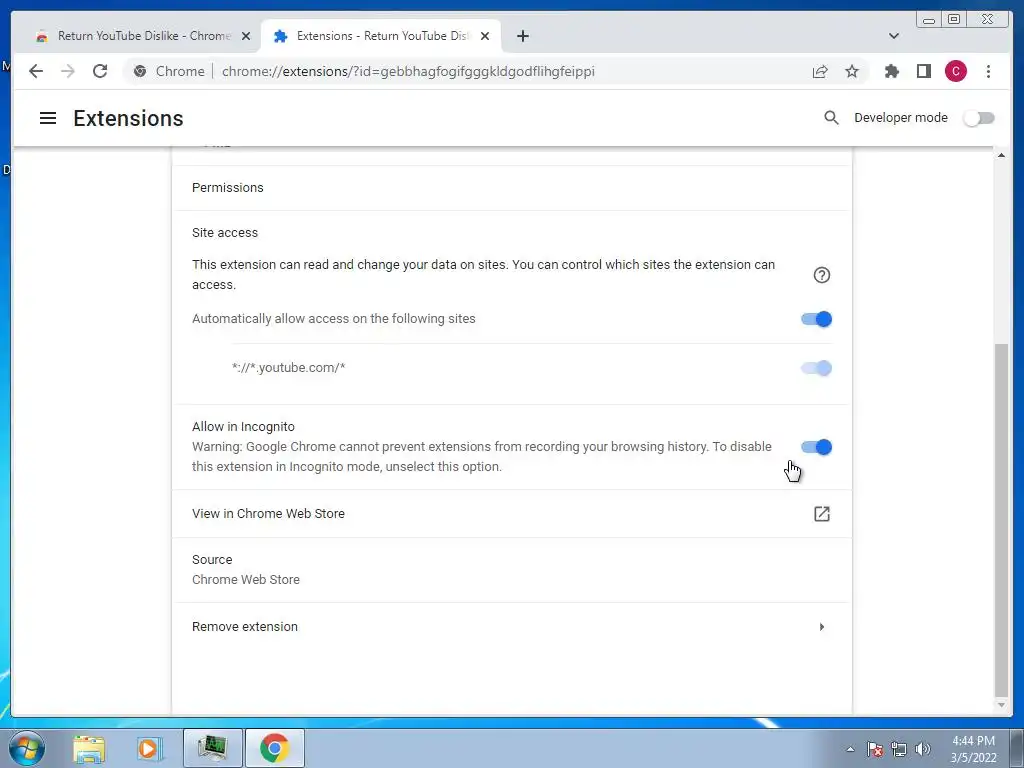Expand Remove extension arrow

coord(822,627)
